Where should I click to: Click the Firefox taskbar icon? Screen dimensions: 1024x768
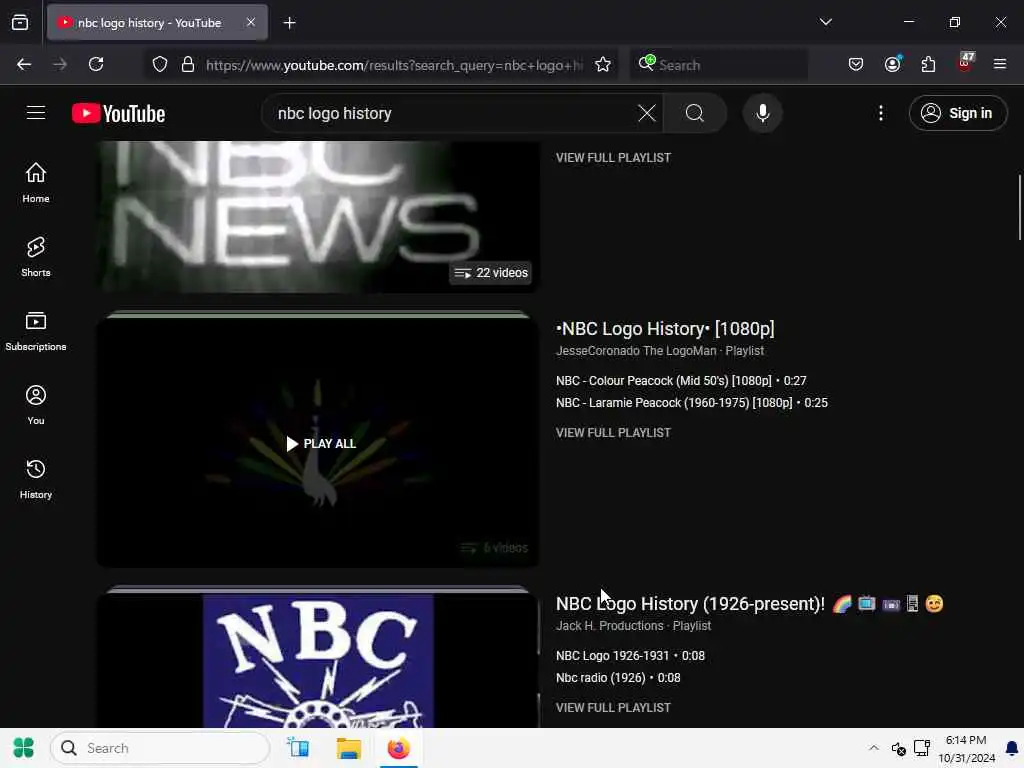[398, 748]
